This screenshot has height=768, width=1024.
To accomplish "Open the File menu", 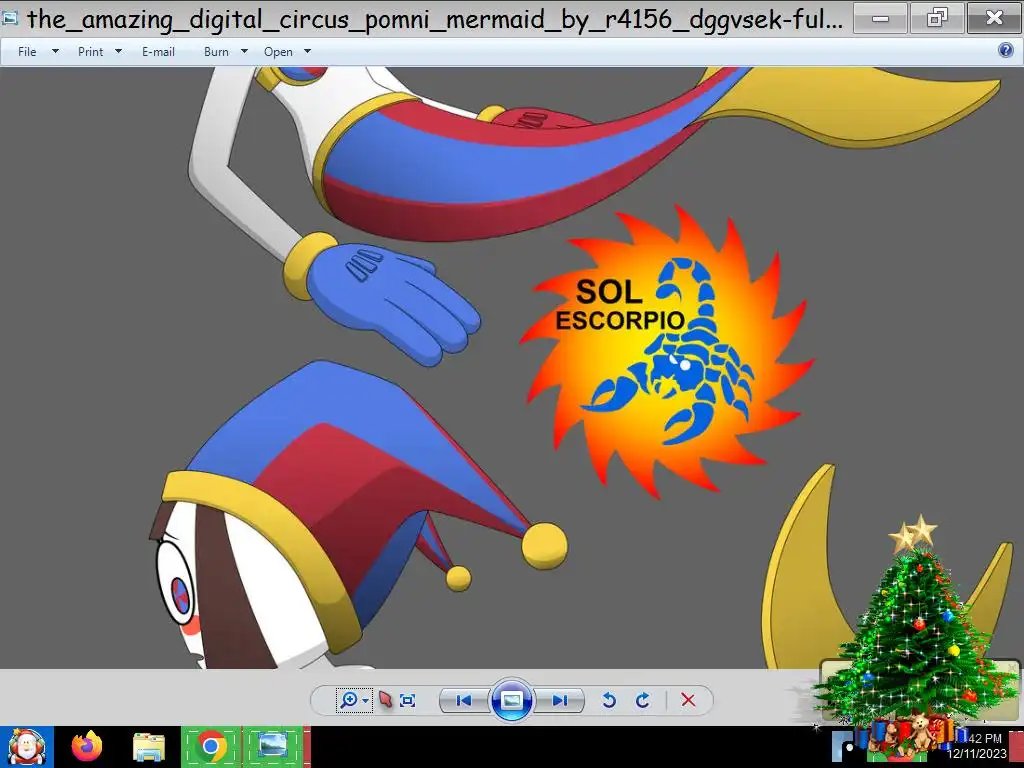I will (27, 52).
